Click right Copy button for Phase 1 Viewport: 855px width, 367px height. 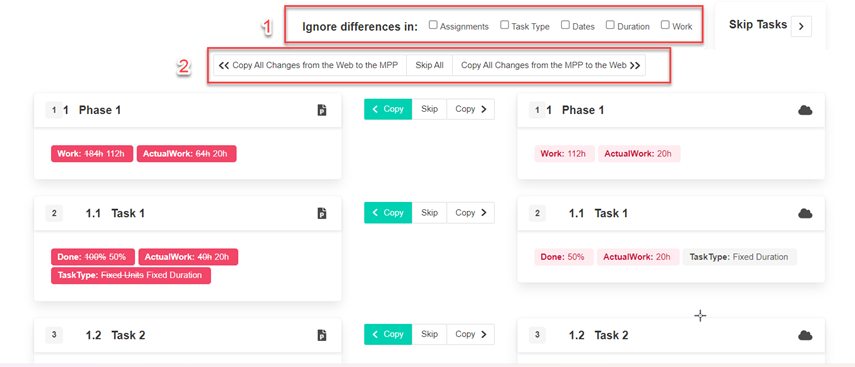471,109
